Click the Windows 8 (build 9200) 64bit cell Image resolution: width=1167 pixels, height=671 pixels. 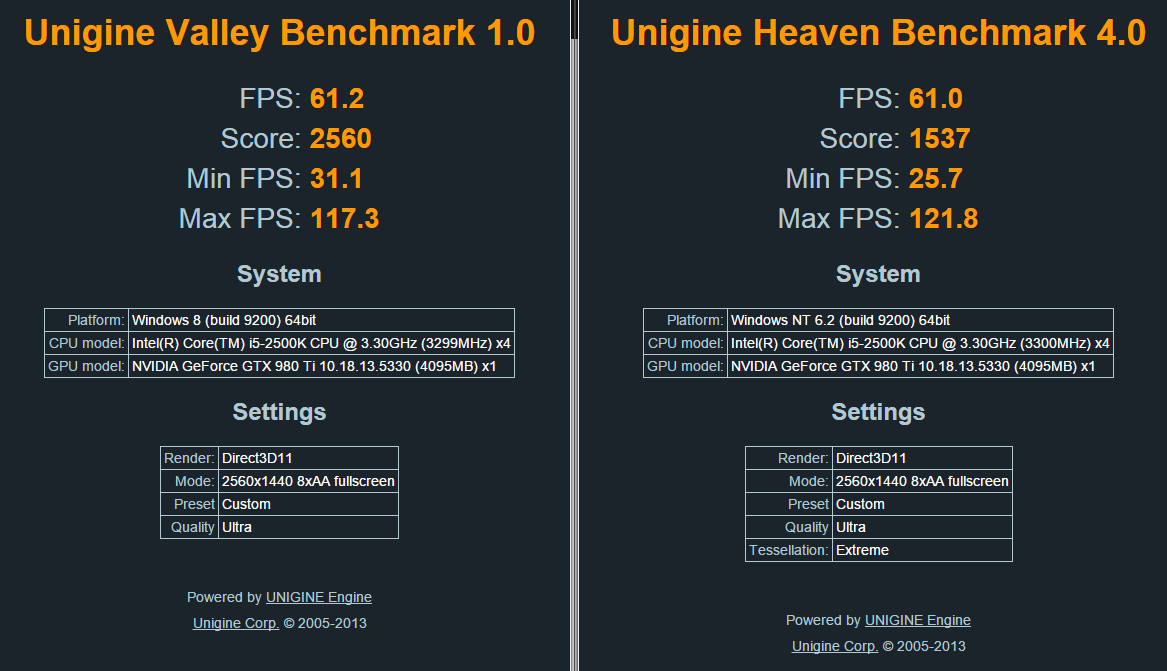322,321
